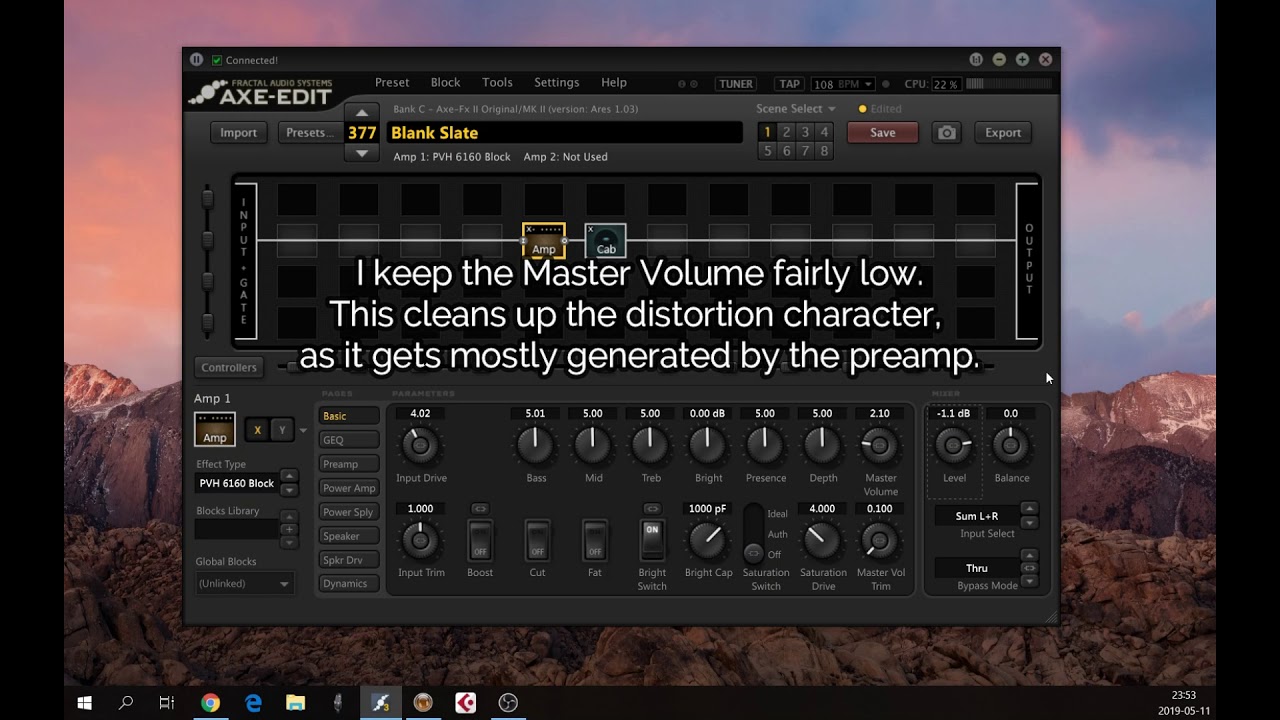The height and width of the screenshot is (720, 1280).
Task: Toggle the Connected checkbox
Action: (x=217, y=60)
